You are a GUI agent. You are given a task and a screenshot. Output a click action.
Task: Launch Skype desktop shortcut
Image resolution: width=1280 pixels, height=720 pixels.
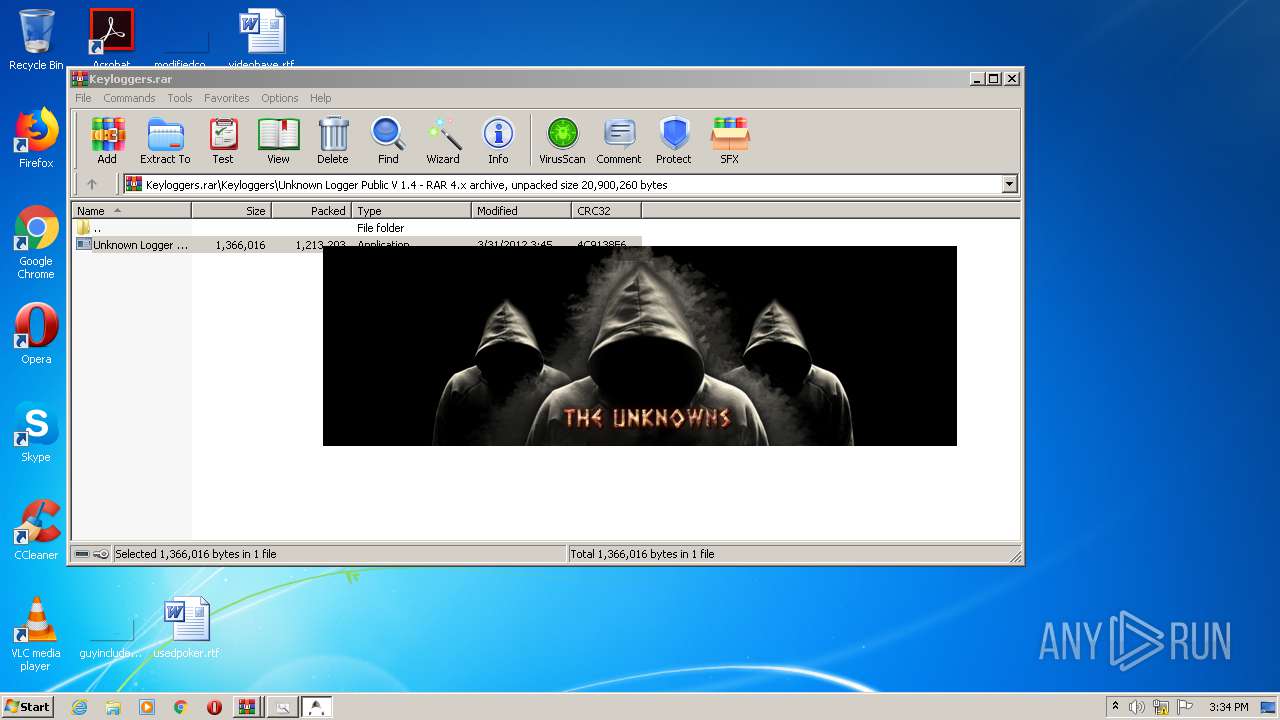click(x=36, y=432)
